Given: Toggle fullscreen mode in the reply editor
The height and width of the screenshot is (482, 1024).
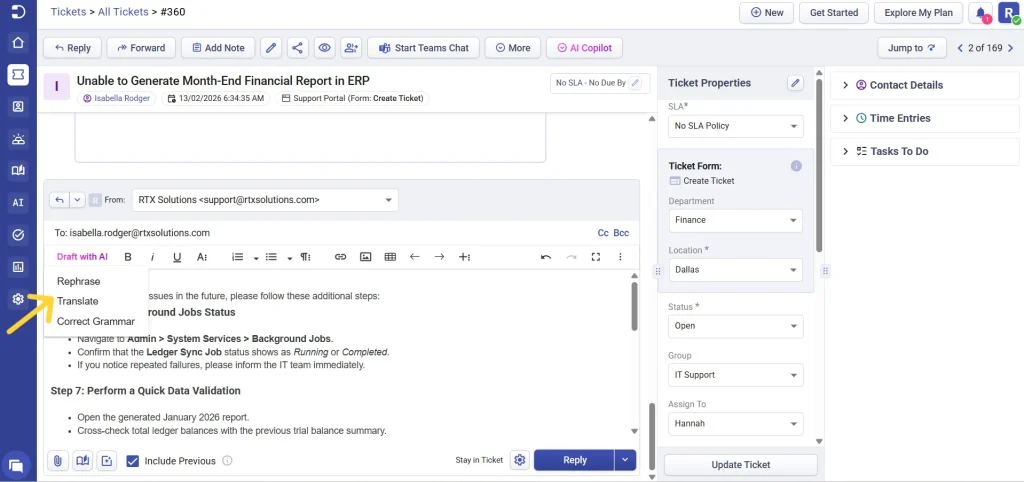Looking at the screenshot, I should [596, 257].
